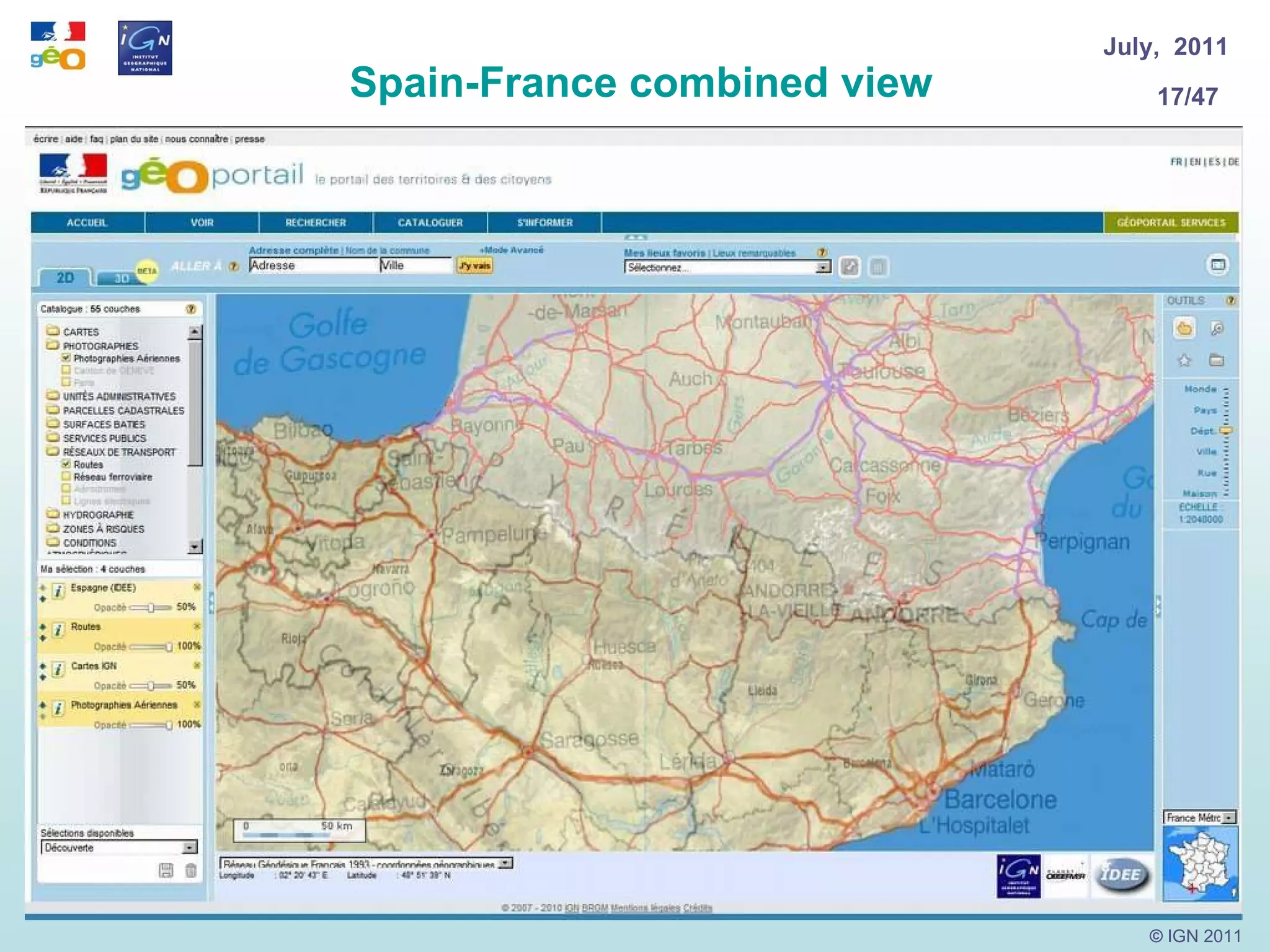The height and width of the screenshot is (952, 1270).
Task: Adjust the Espagne (IDEE) opacity slider
Action: [151, 607]
